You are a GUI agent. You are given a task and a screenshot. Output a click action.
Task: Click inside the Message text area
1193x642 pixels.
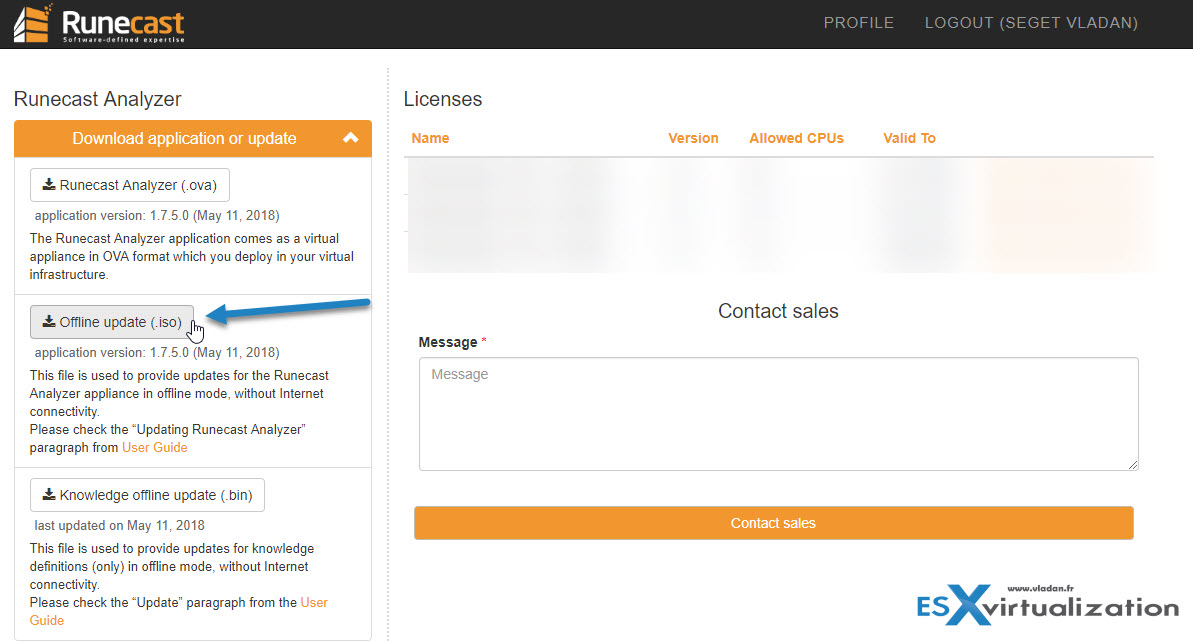coord(778,414)
